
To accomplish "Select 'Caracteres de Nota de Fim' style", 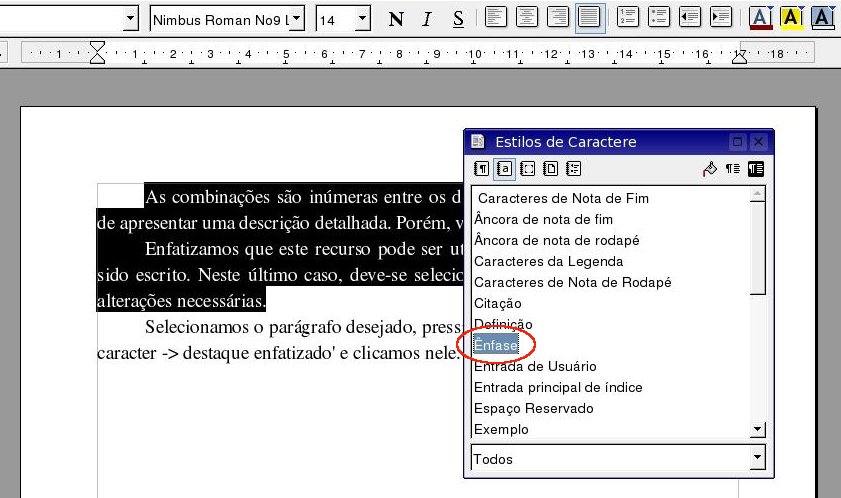I will tap(563, 198).
